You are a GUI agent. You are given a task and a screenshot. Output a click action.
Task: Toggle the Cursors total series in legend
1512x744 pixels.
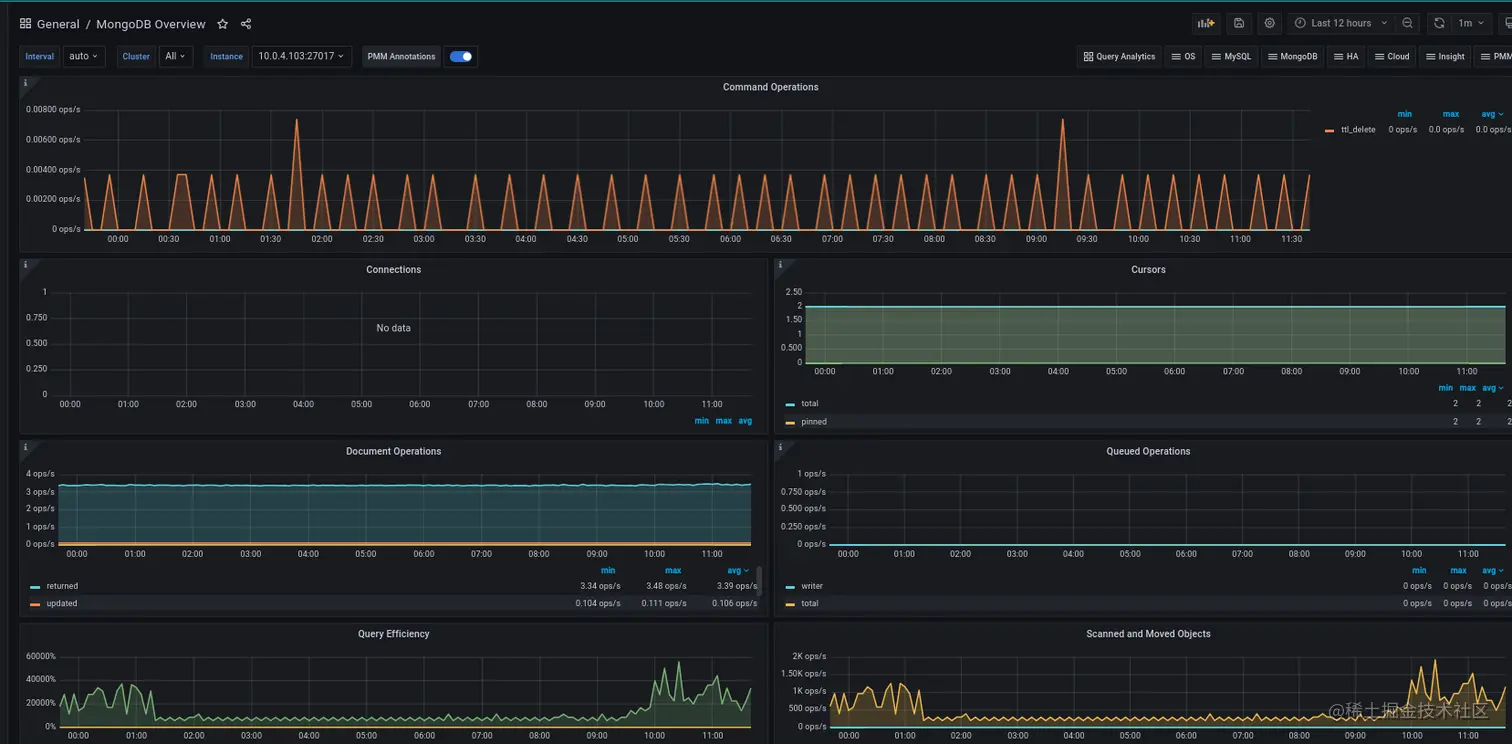point(810,404)
